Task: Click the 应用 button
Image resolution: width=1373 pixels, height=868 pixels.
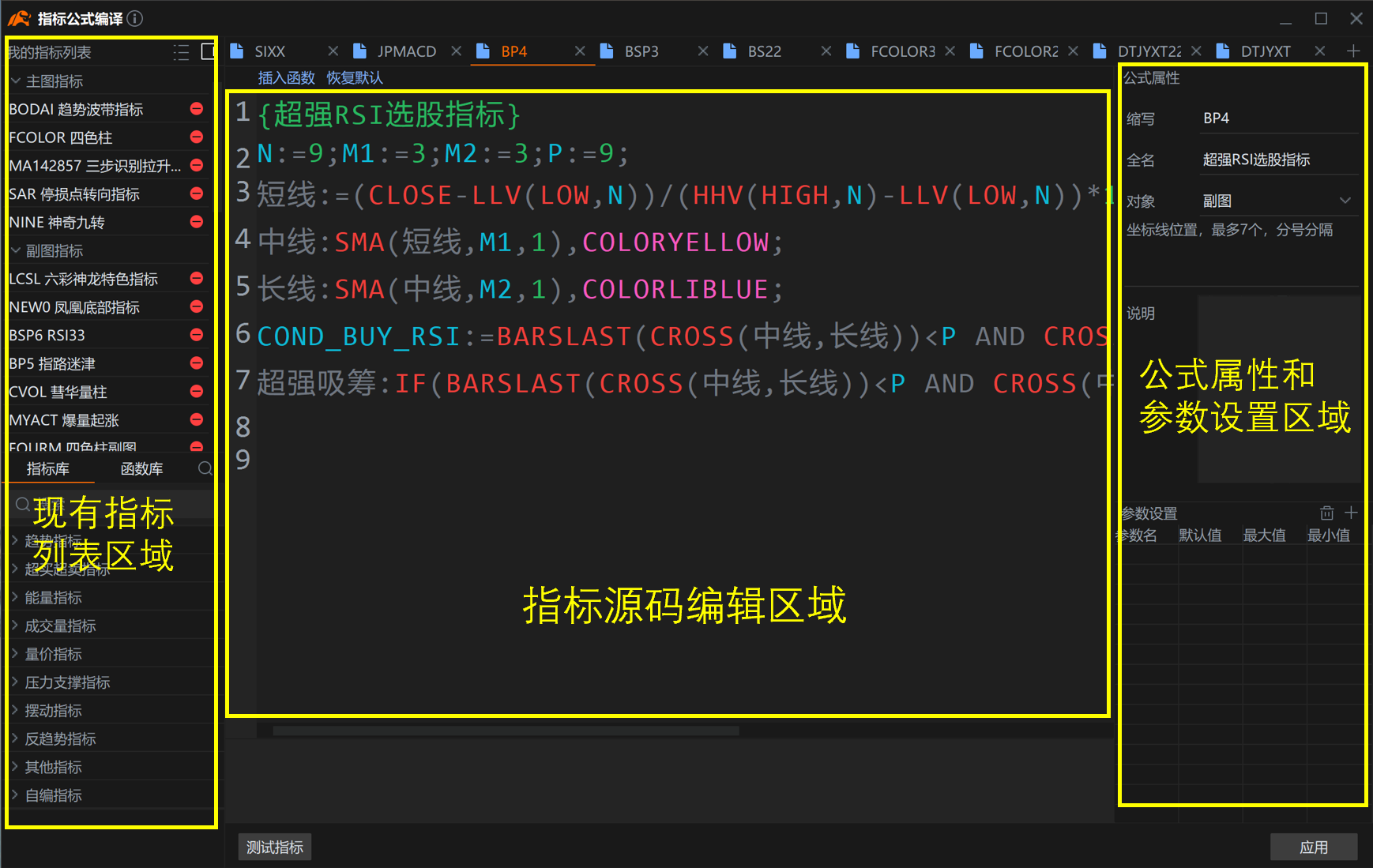Action: pyautogui.click(x=1314, y=847)
